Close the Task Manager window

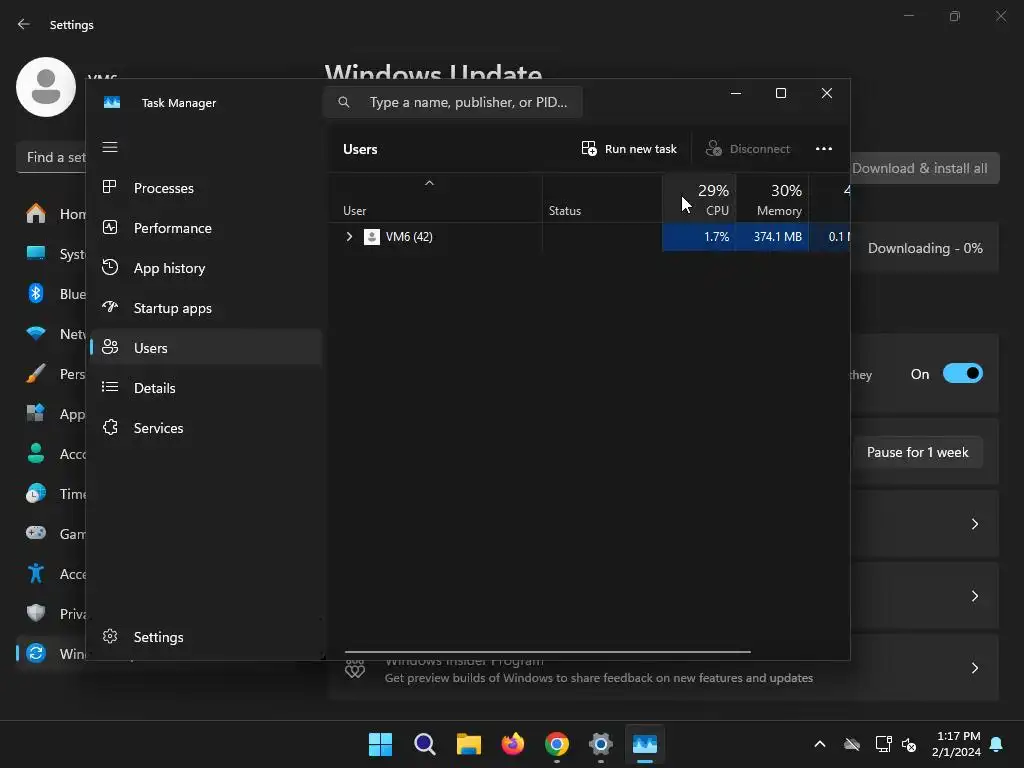coord(827,93)
